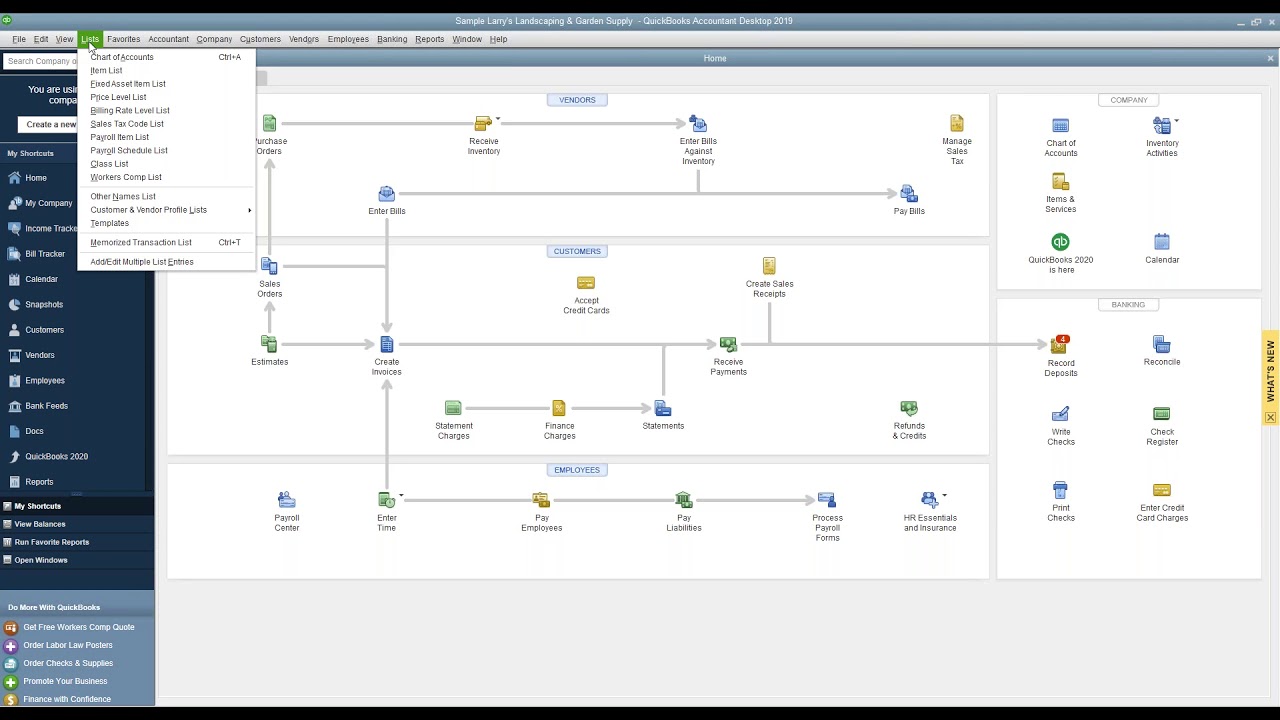
Task: Click the Create Invoices icon
Action: click(x=386, y=345)
